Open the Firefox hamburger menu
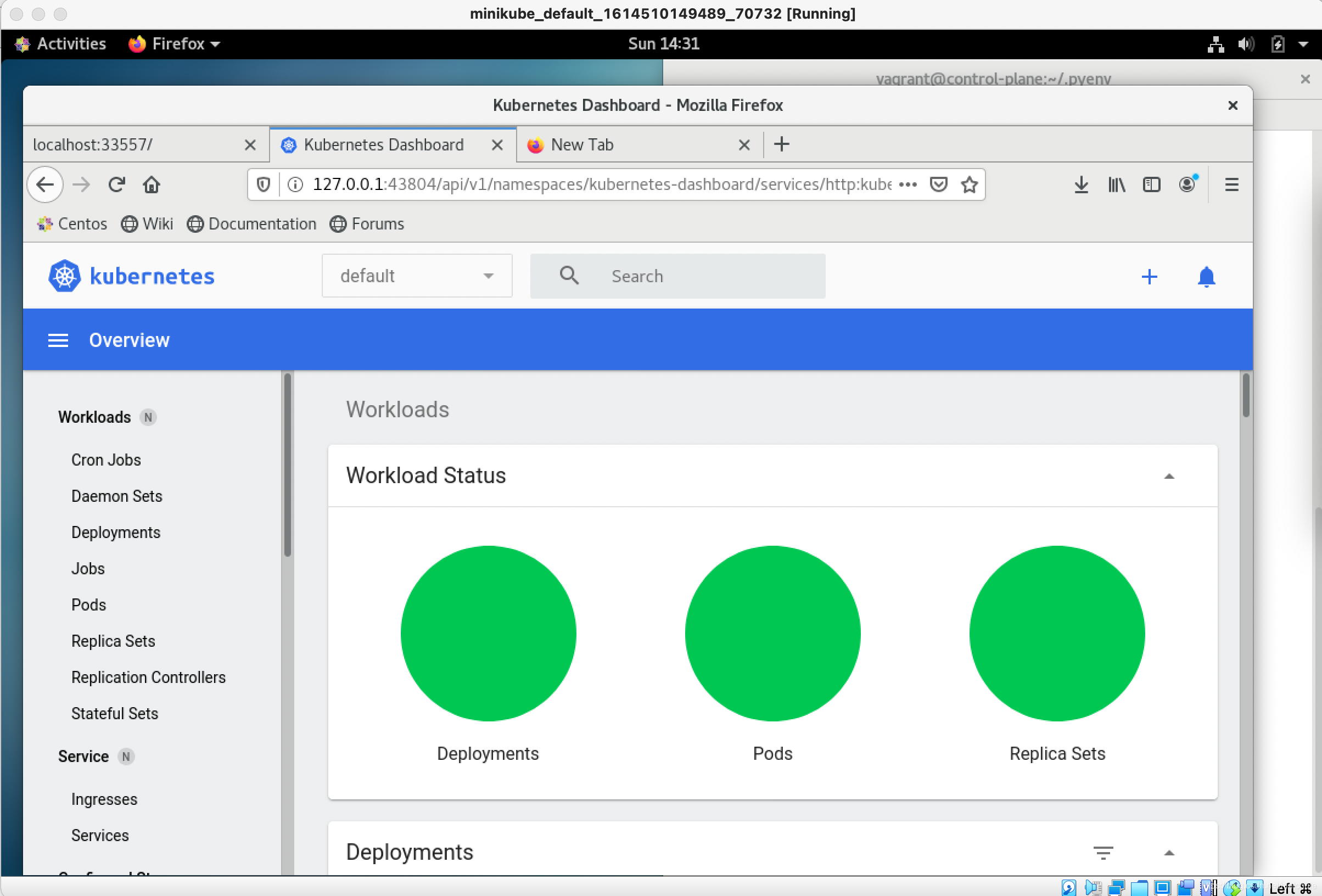The image size is (1322, 896). click(1231, 184)
